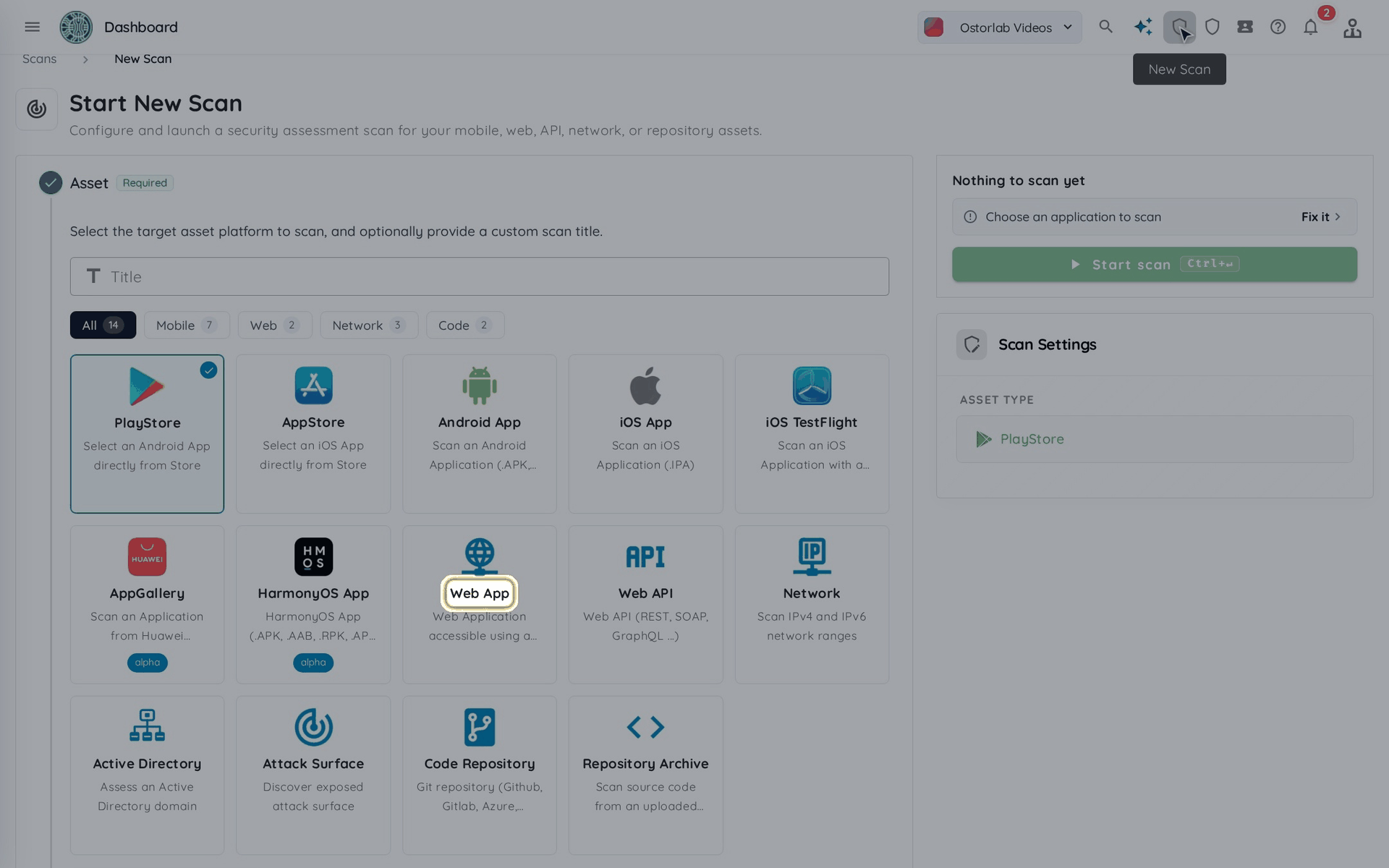
Task: Filter by Network 3 tab
Action: [x=369, y=325]
